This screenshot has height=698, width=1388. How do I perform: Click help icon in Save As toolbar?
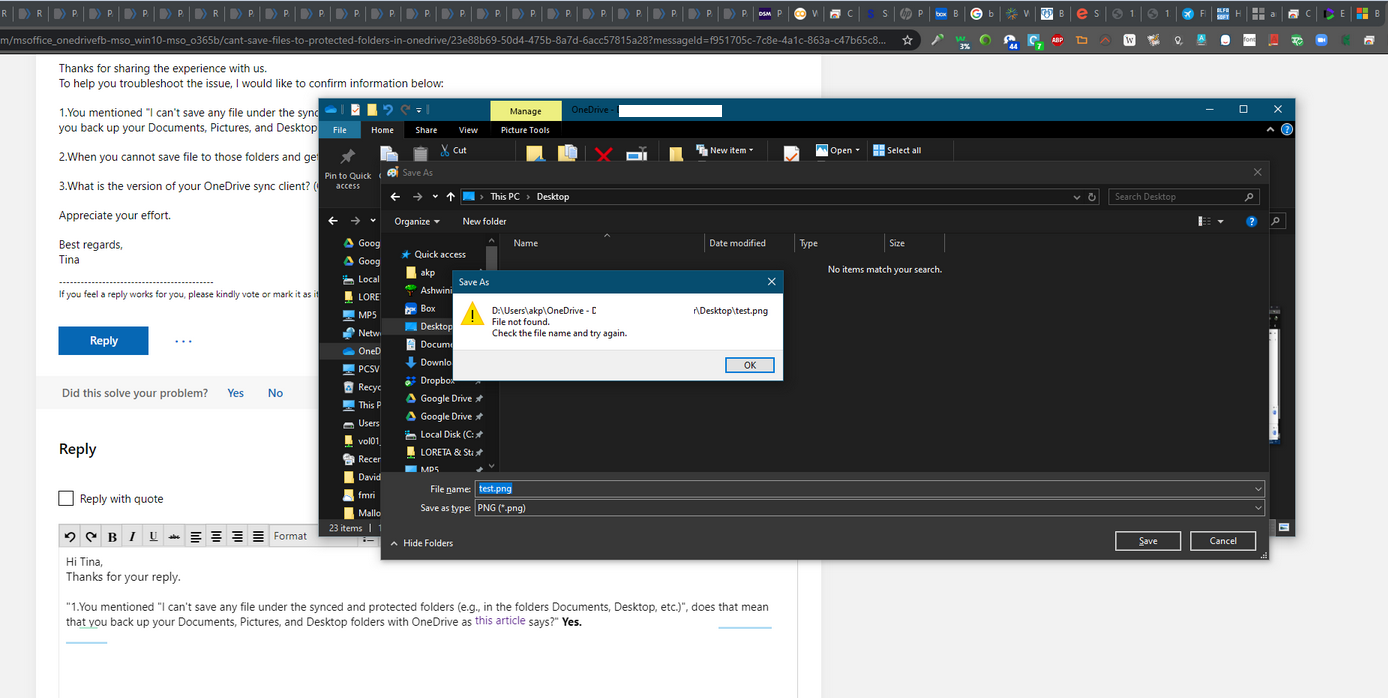click(1251, 221)
